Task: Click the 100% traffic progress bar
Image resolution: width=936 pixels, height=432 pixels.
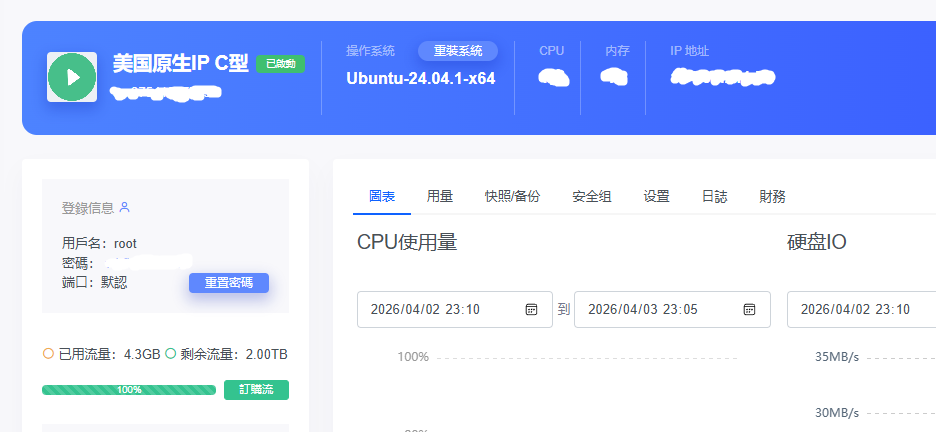Action: point(129,390)
